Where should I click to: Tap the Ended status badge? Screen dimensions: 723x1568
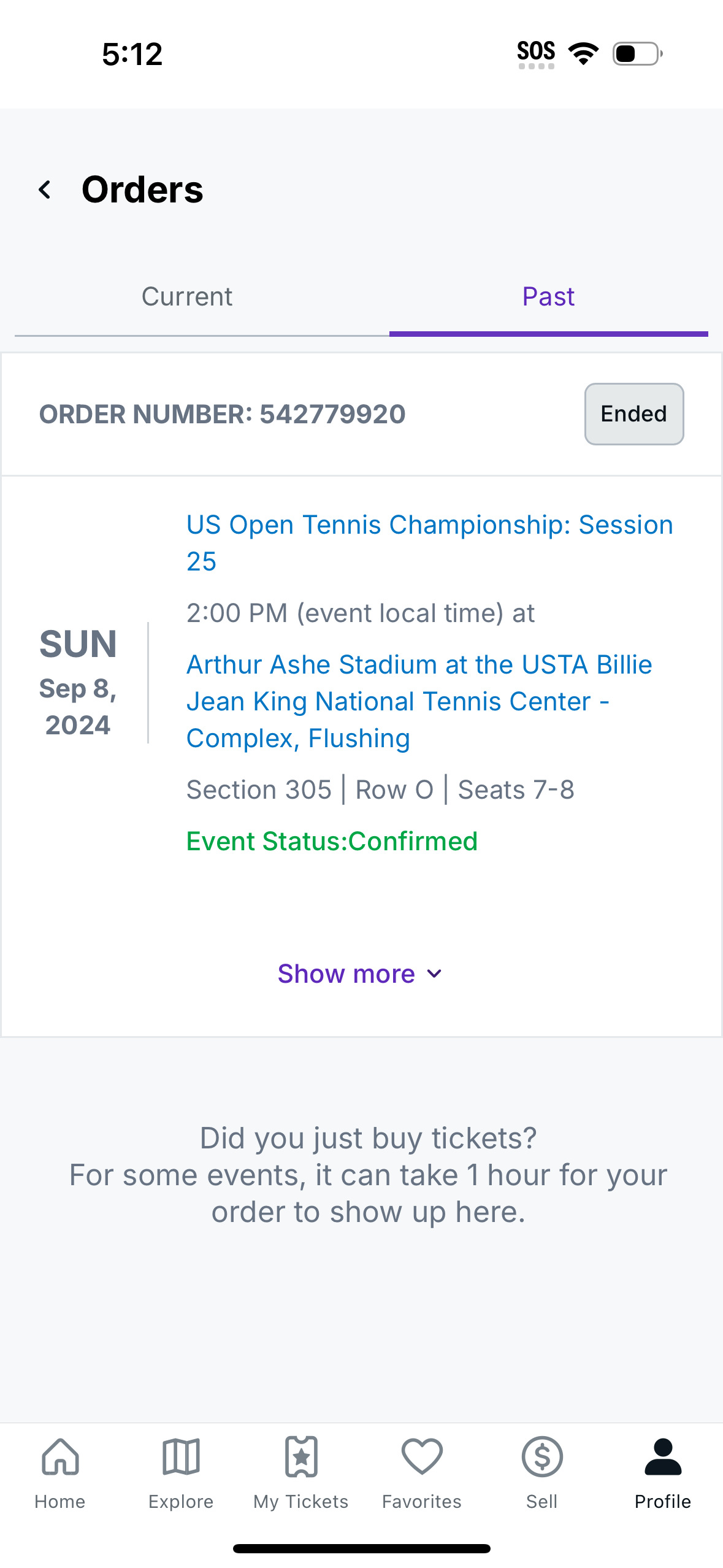point(633,413)
